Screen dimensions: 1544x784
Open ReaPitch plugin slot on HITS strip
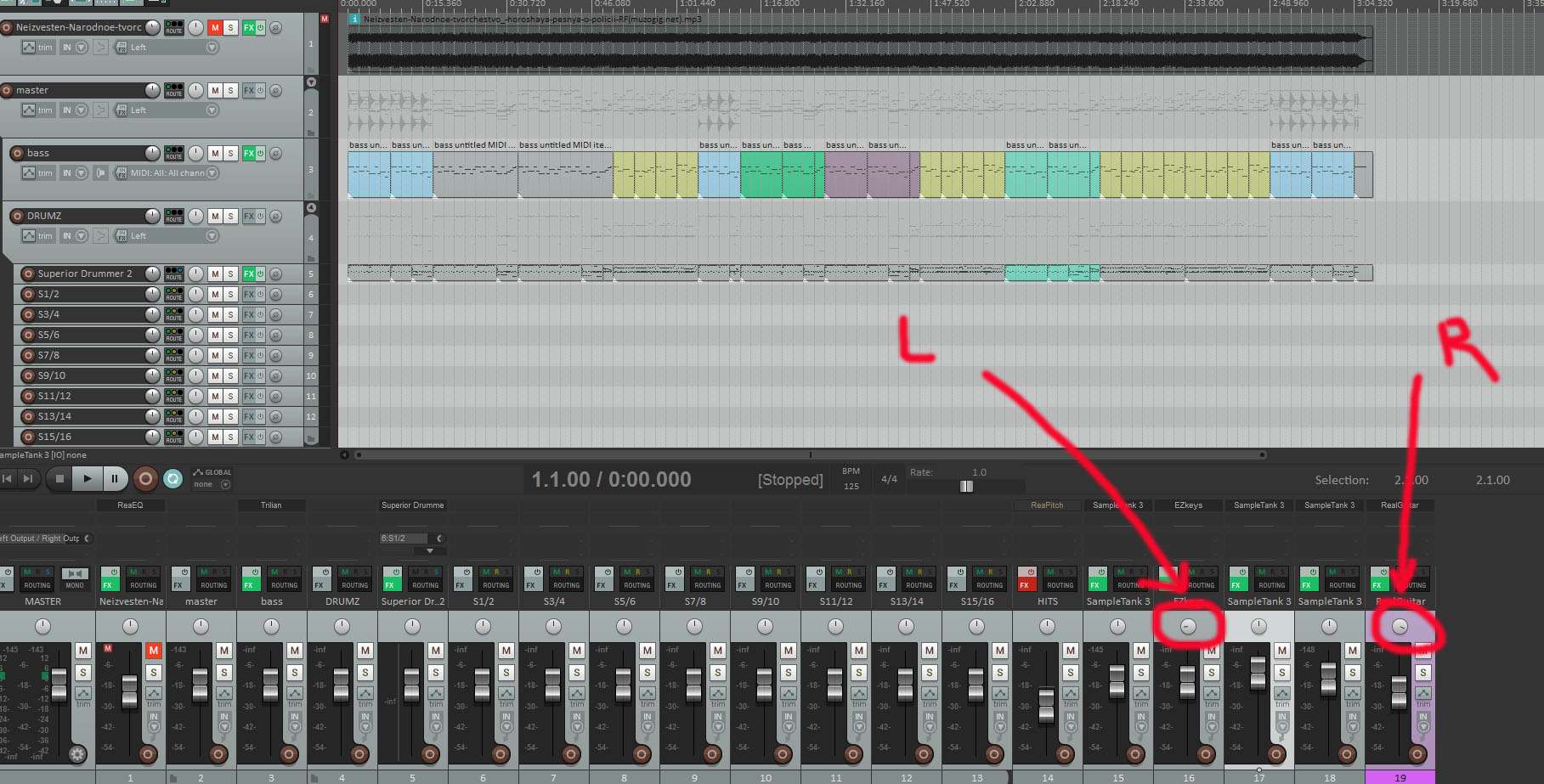coord(1047,505)
